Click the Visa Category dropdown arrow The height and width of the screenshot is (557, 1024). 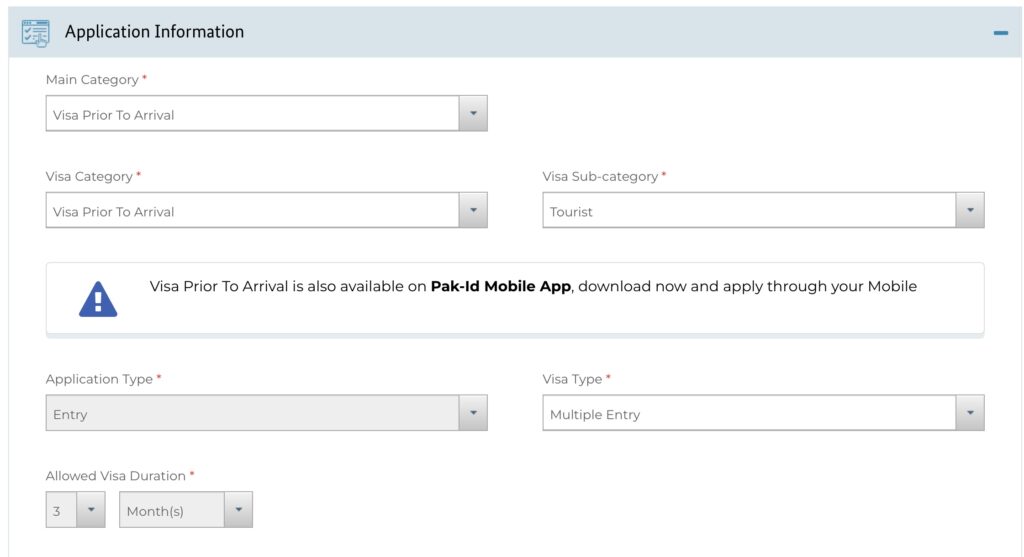pos(473,211)
